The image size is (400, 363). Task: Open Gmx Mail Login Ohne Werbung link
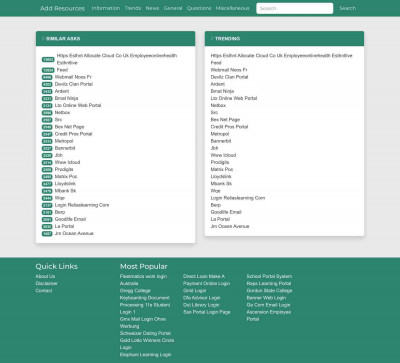point(143,323)
